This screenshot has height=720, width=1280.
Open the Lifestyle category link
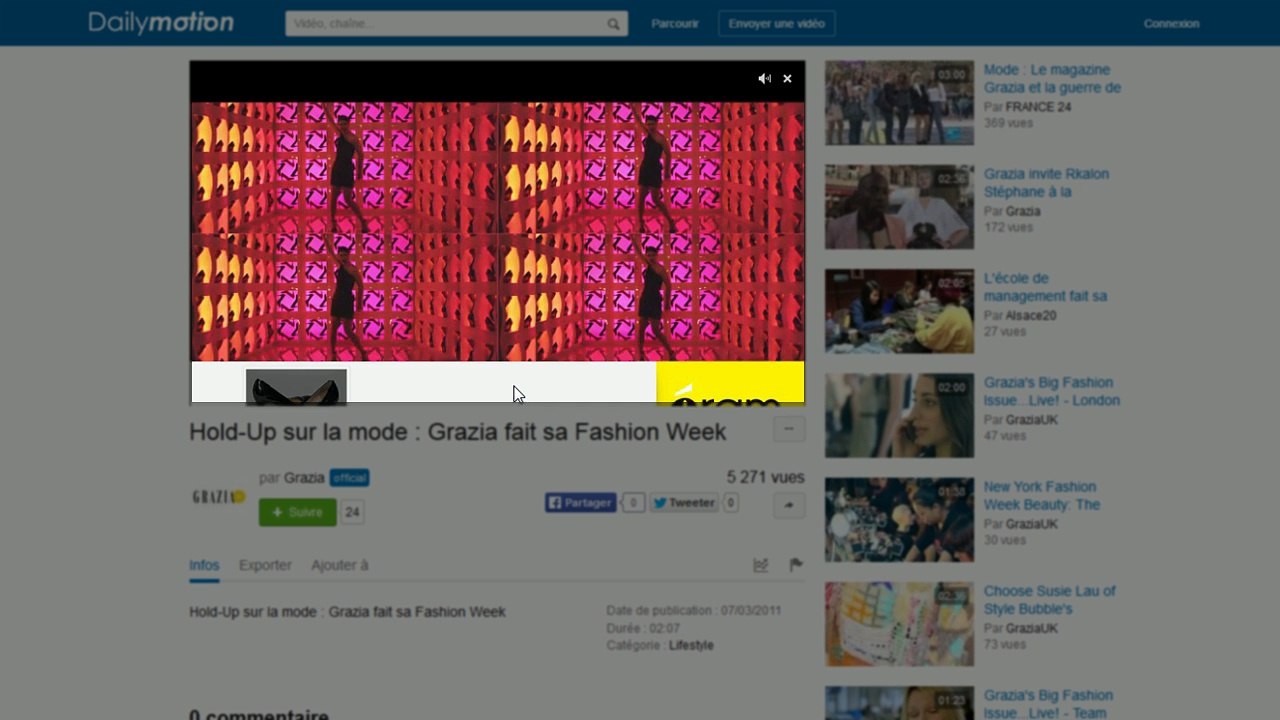(691, 646)
